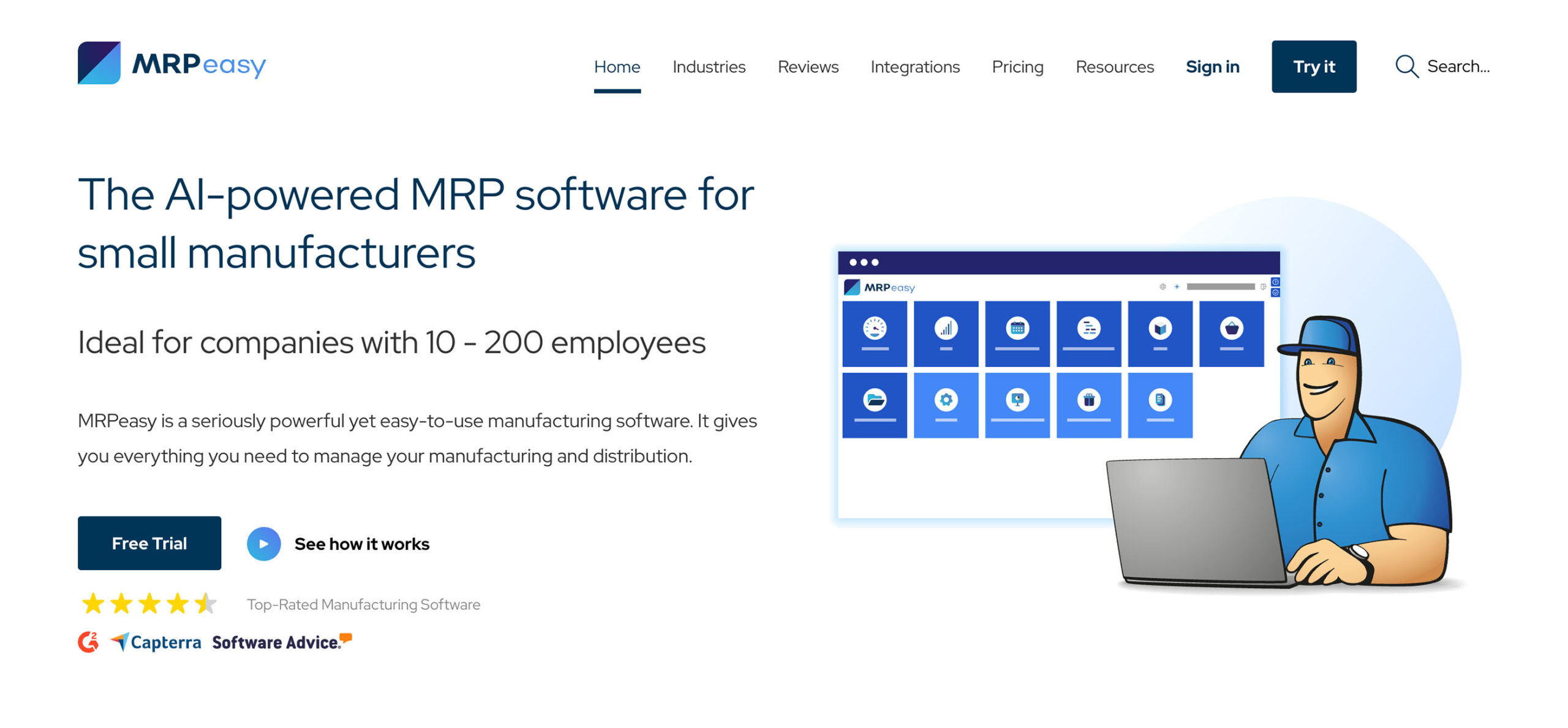1568x728 pixels.
Task: Open the Home menu item
Action: 617,67
